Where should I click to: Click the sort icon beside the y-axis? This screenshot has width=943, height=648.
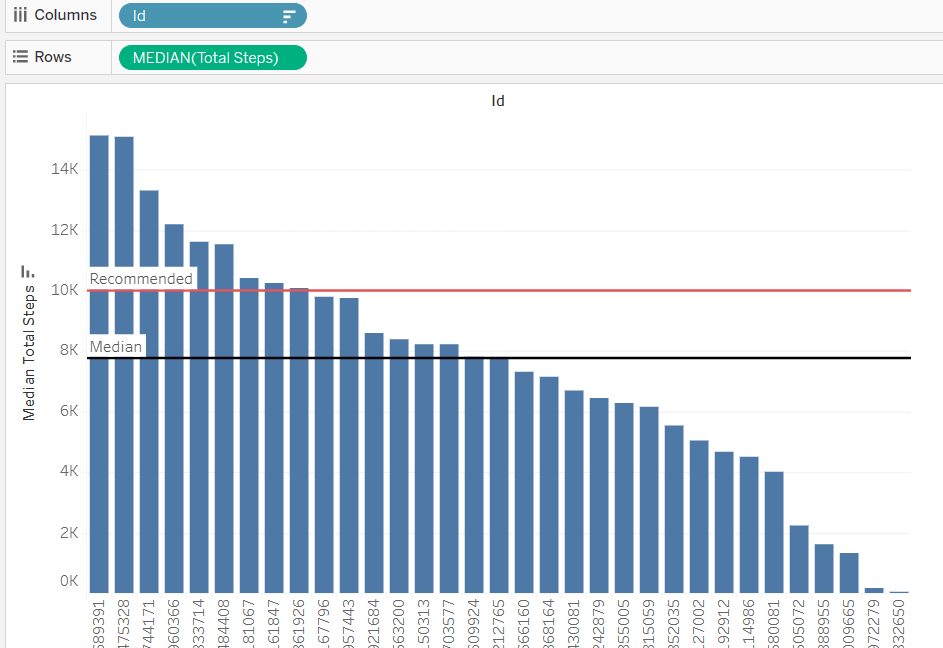click(x=28, y=270)
